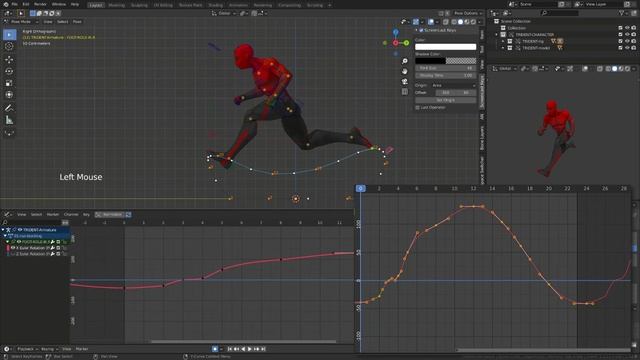Open the Render menu
The width and height of the screenshot is (640, 360).
[x=40, y=4]
